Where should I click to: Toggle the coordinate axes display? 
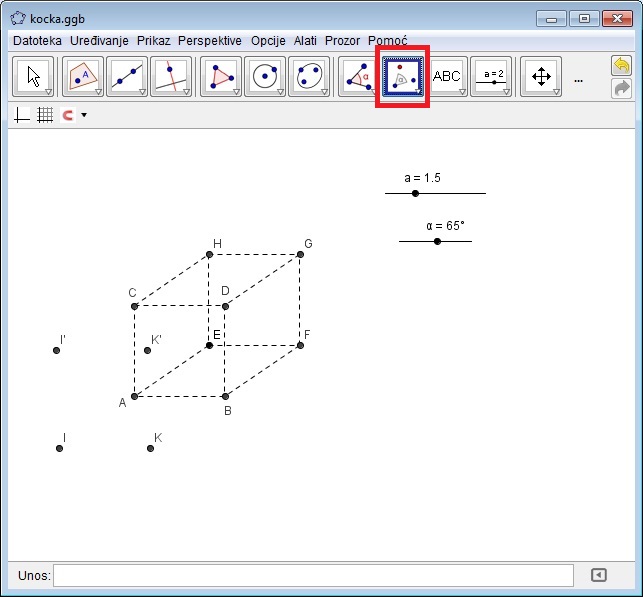click(22, 115)
